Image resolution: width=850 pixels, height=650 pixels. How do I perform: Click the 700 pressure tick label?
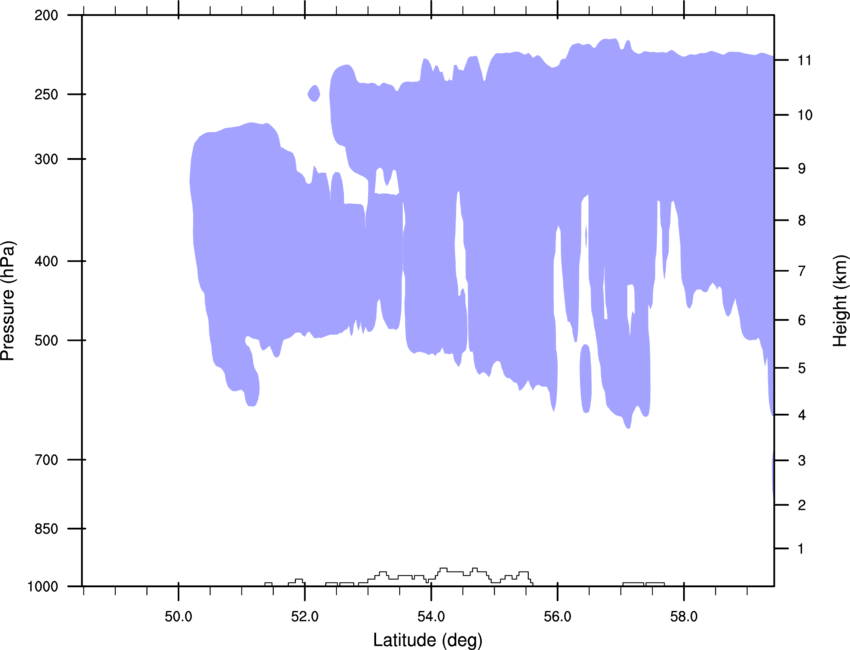tap(46, 460)
